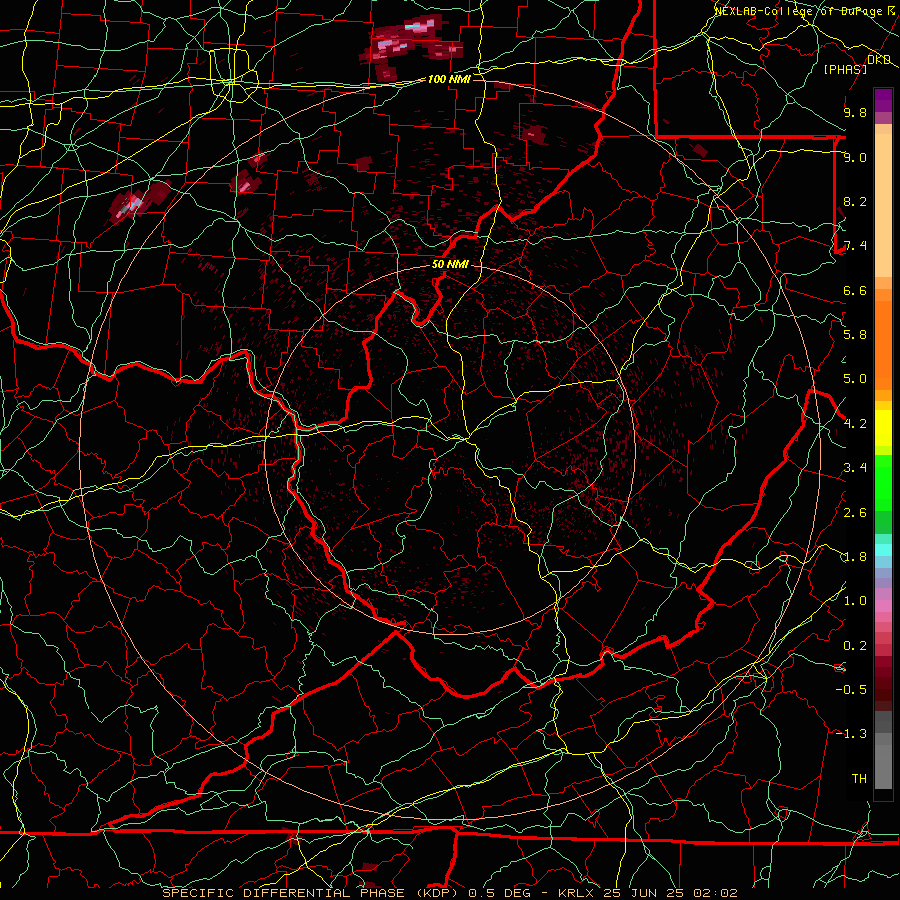The height and width of the screenshot is (900, 900).
Task: Click the pink-cyan radar echo along the far west edge of the 100 NMI ring
Action: [139, 201]
